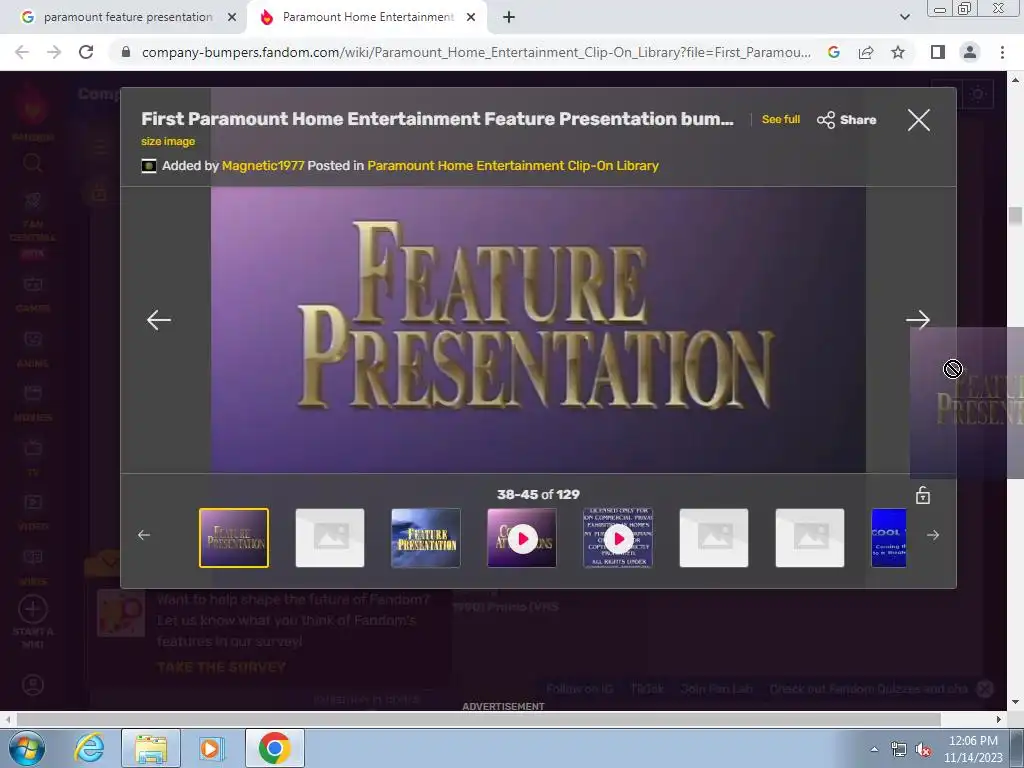This screenshot has height=768, width=1024.
Task: Open File Explorer from the taskbar
Action: [x=151, y=748]
